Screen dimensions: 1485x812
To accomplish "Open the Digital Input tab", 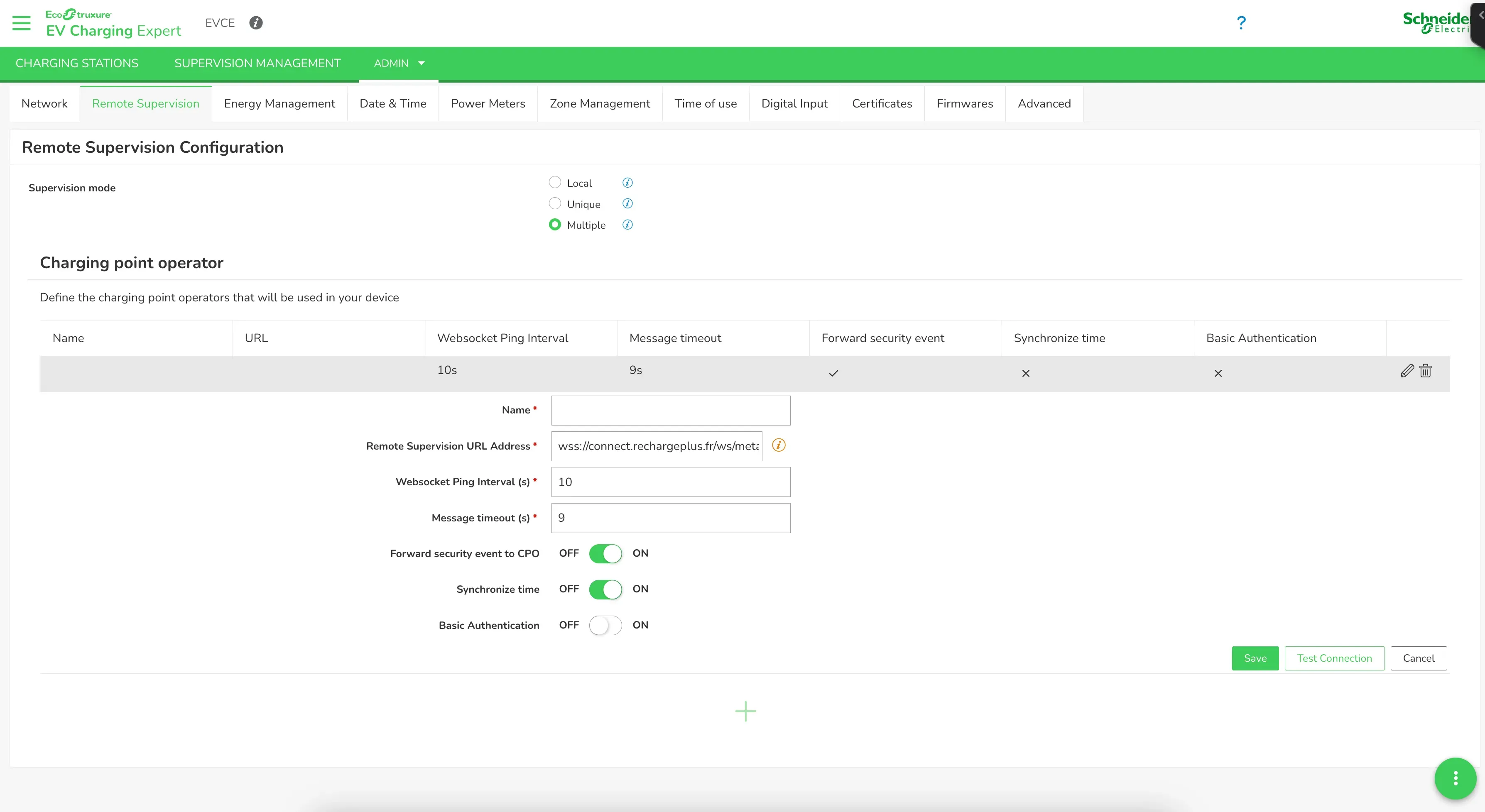I will tap(794, 104).
